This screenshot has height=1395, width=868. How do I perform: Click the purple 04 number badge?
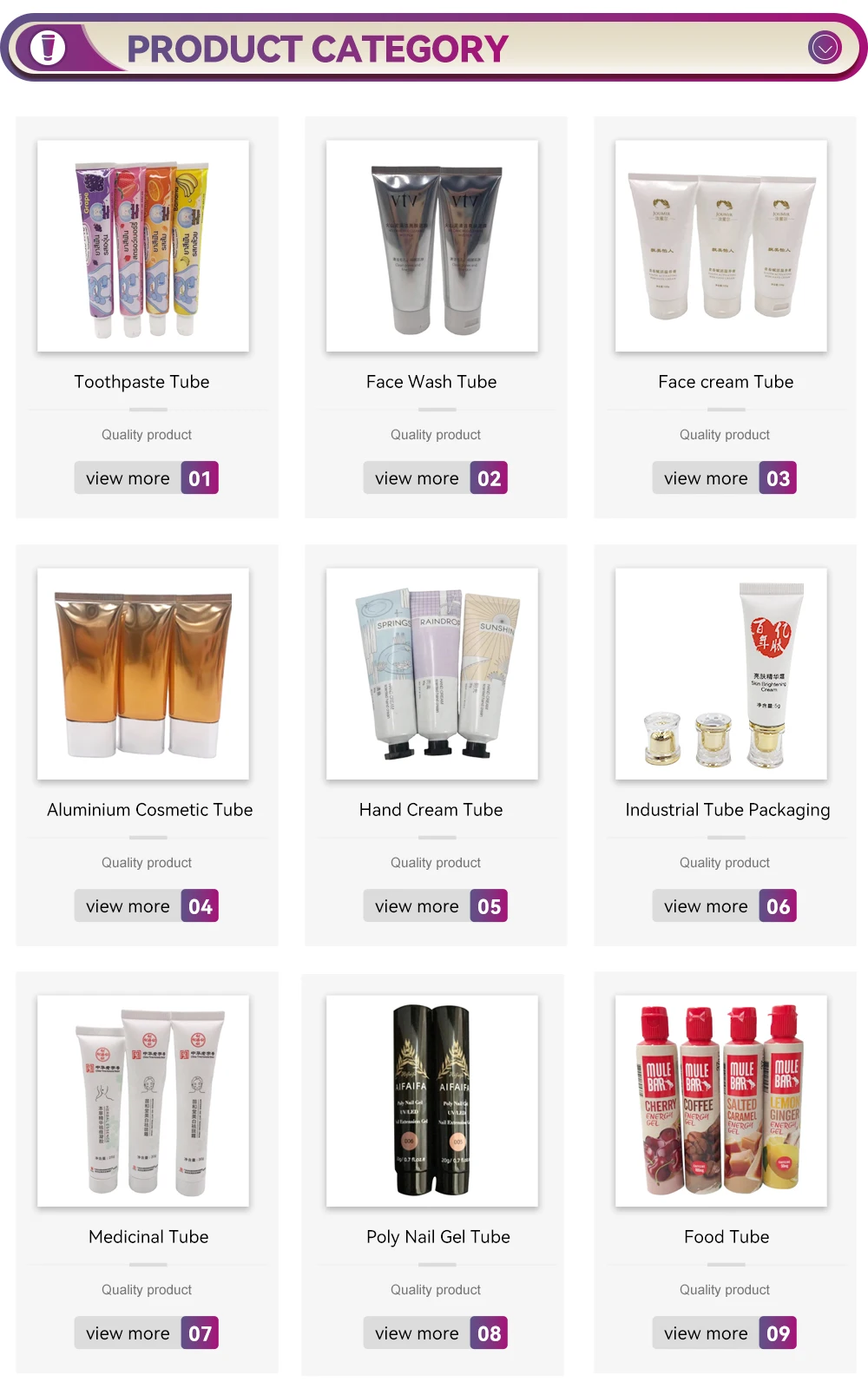point(200,906)
